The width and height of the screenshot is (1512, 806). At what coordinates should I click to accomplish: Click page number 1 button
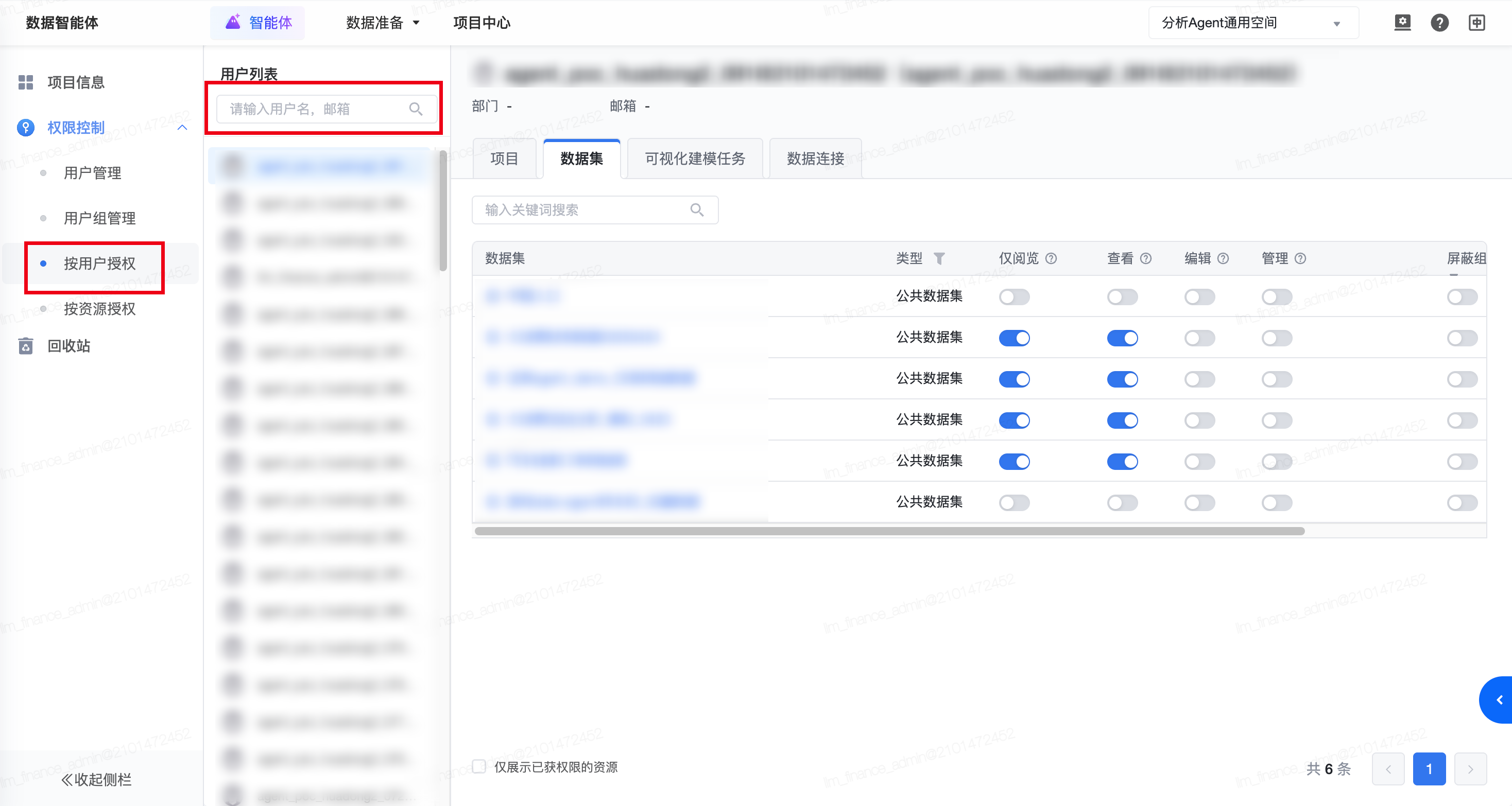tap(1429, 769)
